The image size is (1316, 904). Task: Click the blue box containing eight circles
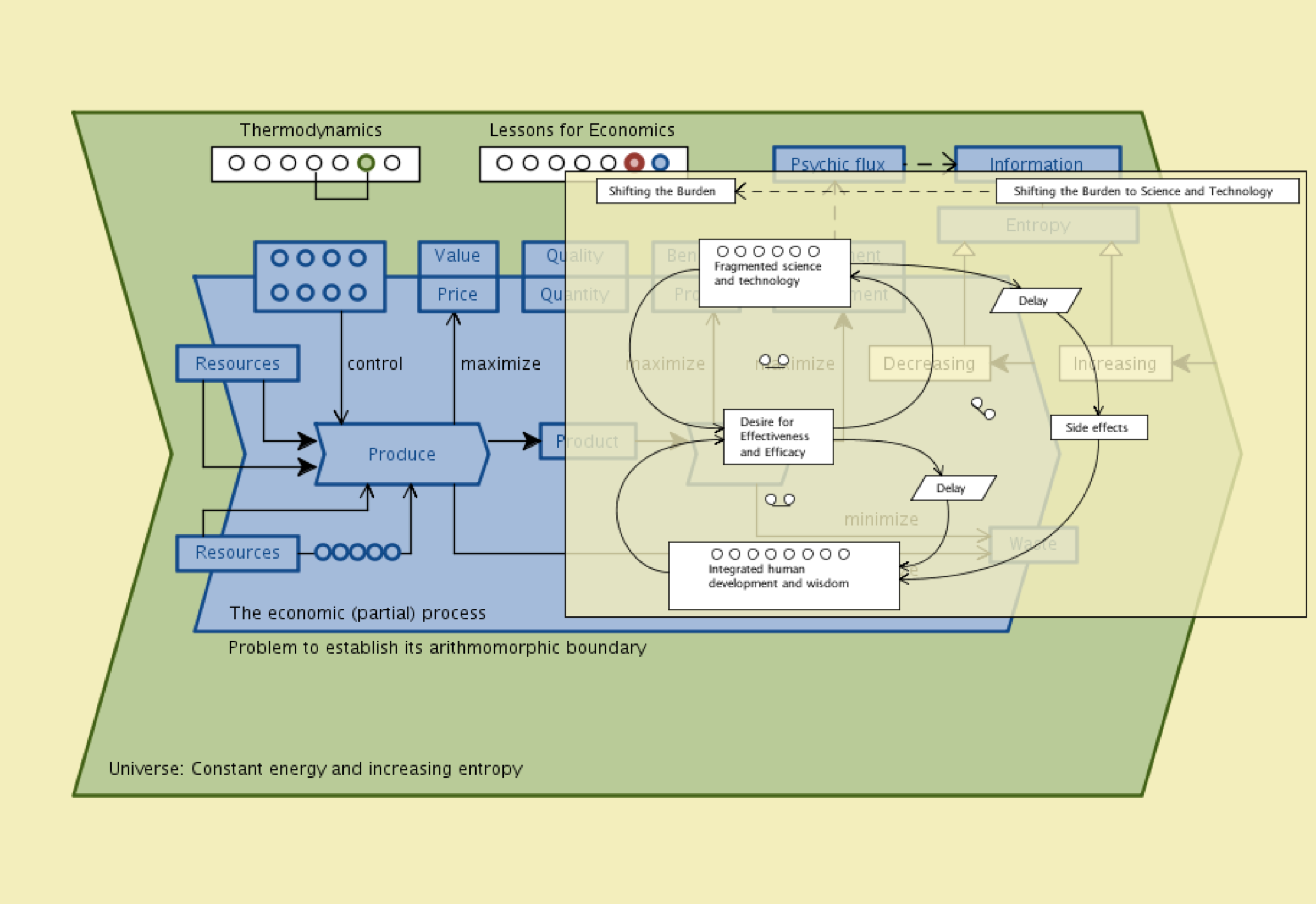320,277
